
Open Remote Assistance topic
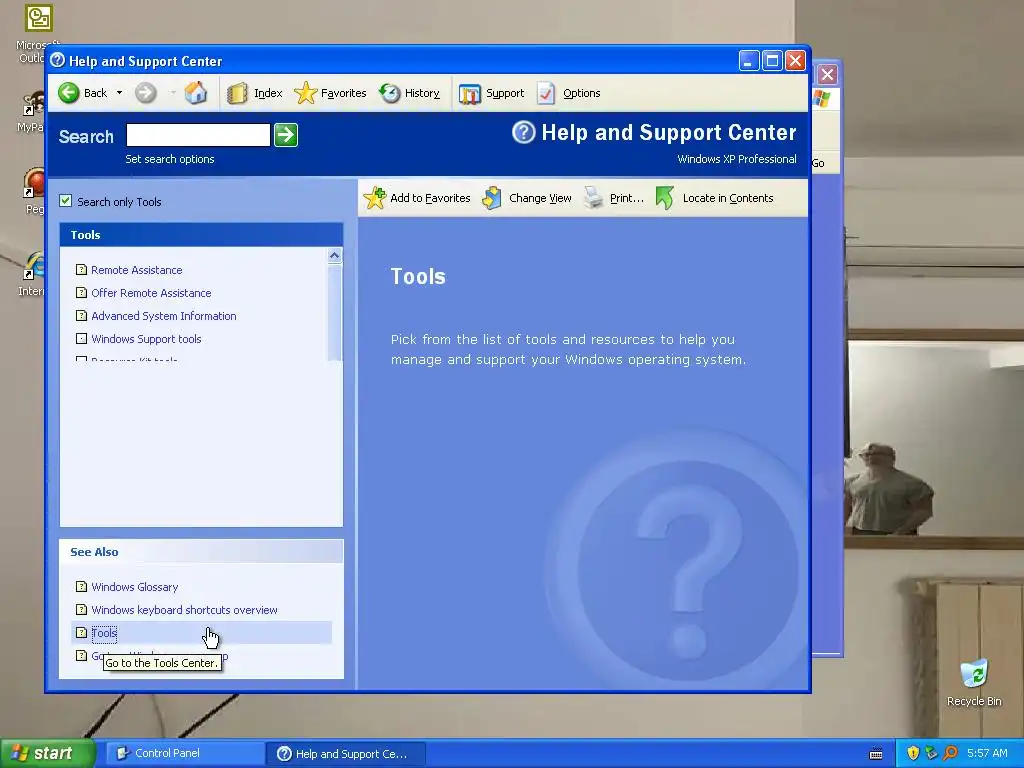tap(136, 270)
